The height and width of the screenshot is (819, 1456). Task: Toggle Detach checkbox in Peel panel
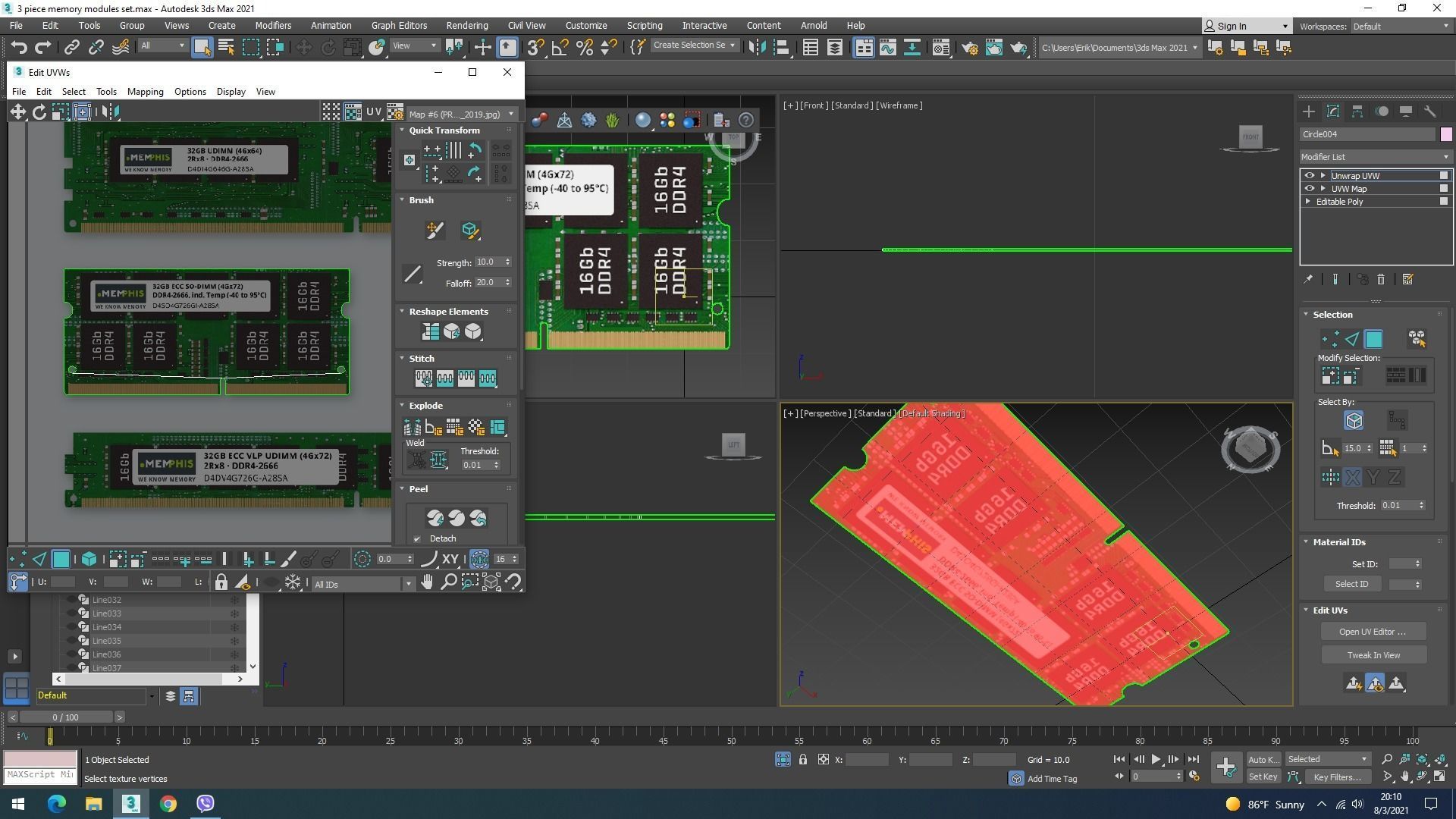[417, 539]
